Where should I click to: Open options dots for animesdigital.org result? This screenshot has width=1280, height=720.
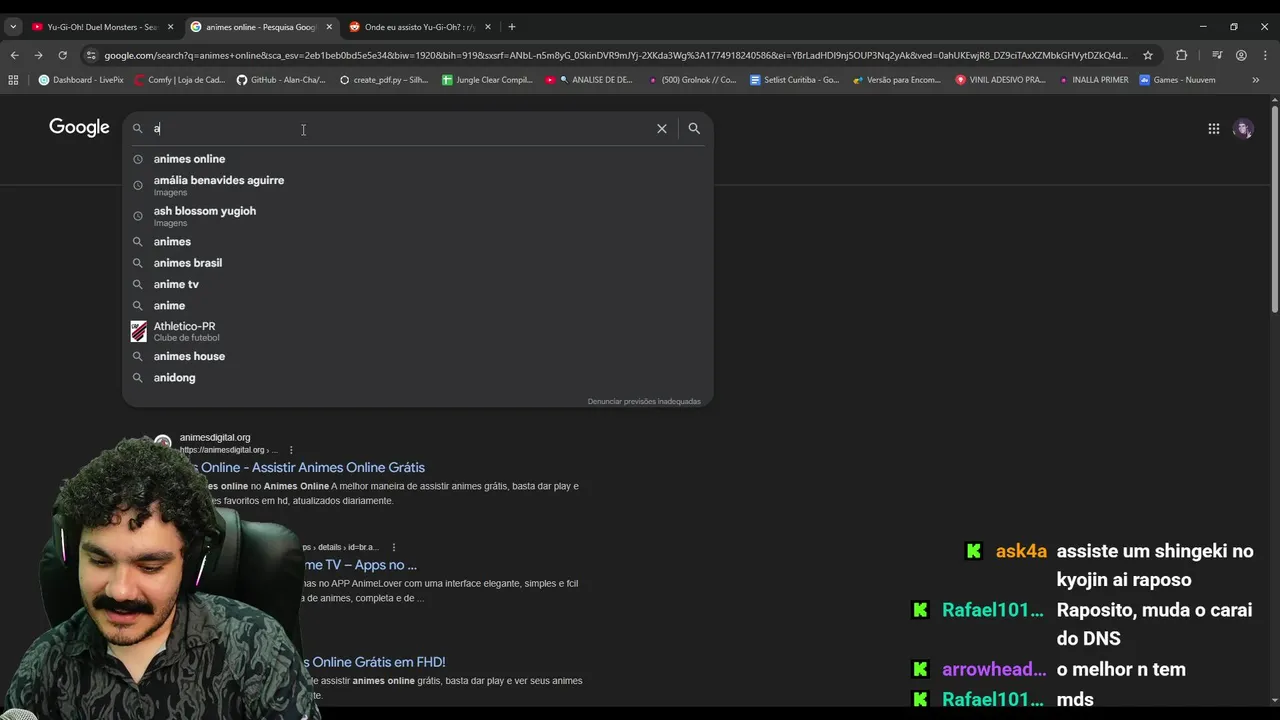(x=291, y=450)
